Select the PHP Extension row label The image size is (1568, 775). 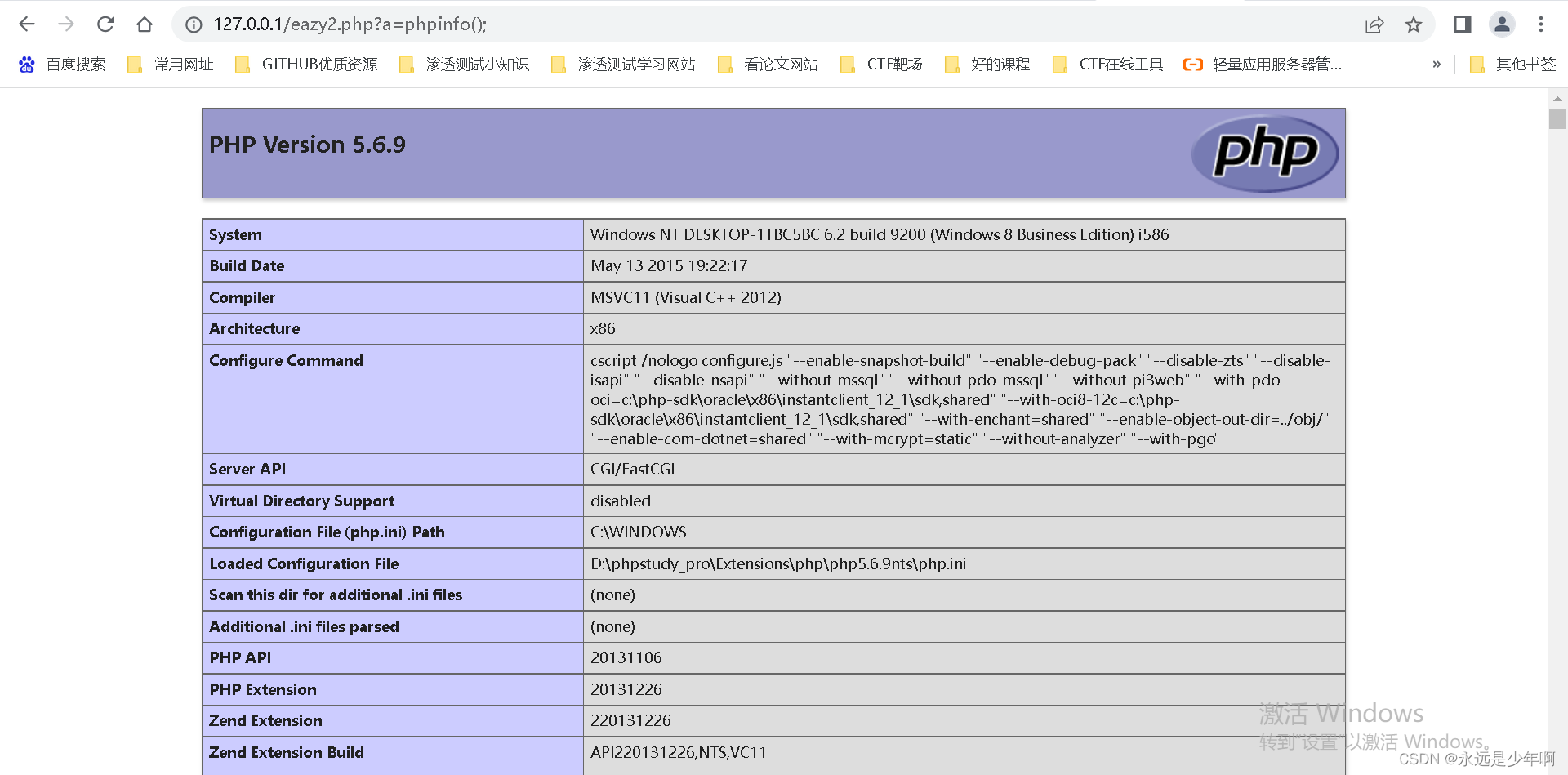[x=263, y=690]
